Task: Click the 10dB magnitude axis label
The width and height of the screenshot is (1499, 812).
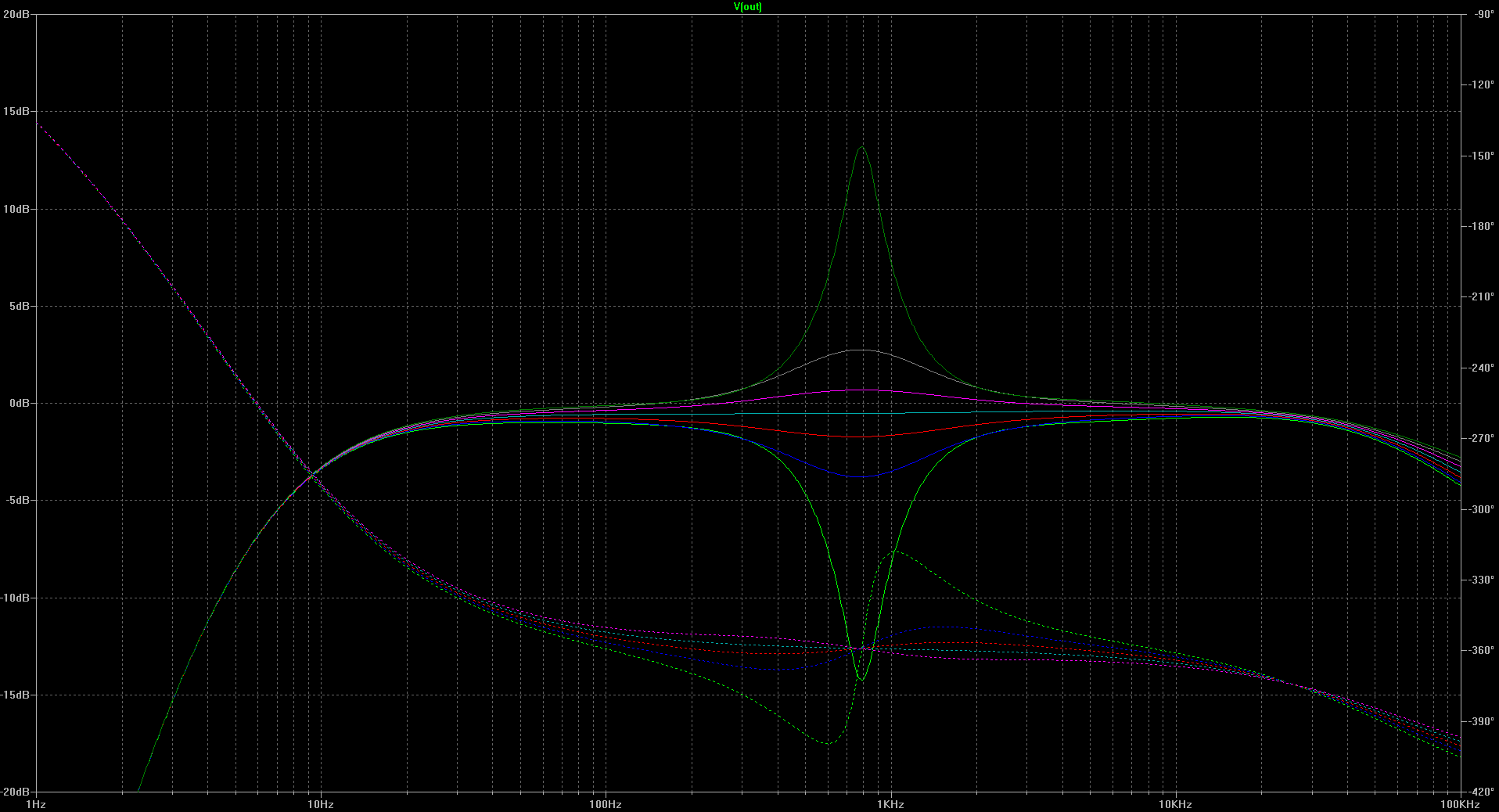Action: [x=16, y=209]
